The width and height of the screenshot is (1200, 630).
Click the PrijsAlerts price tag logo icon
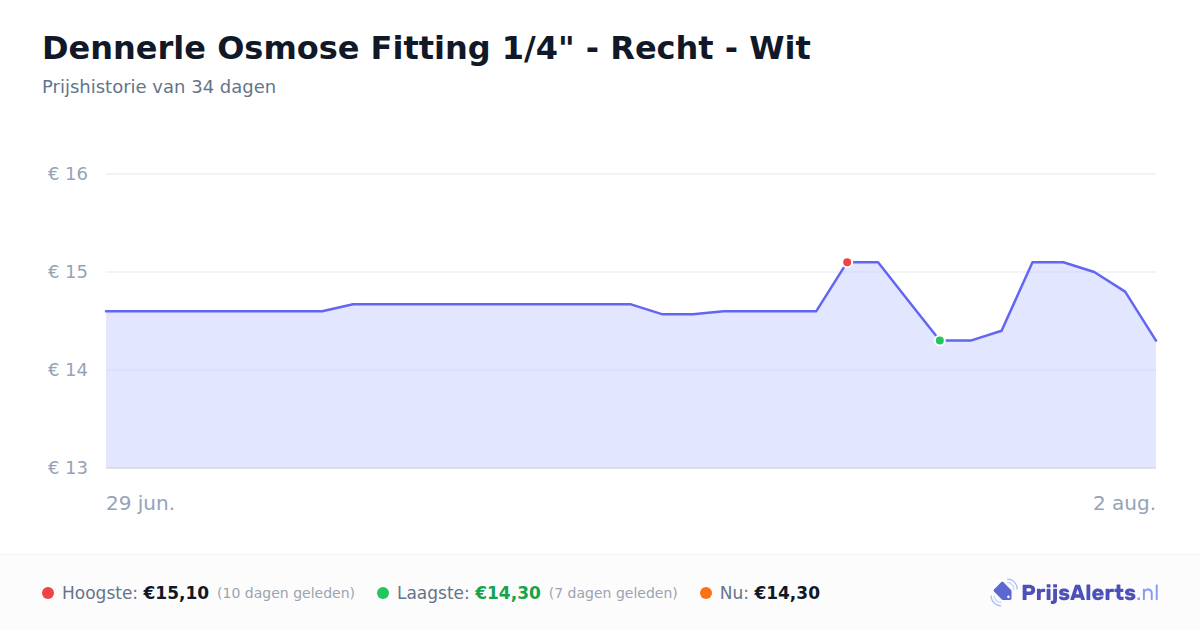1004,593
